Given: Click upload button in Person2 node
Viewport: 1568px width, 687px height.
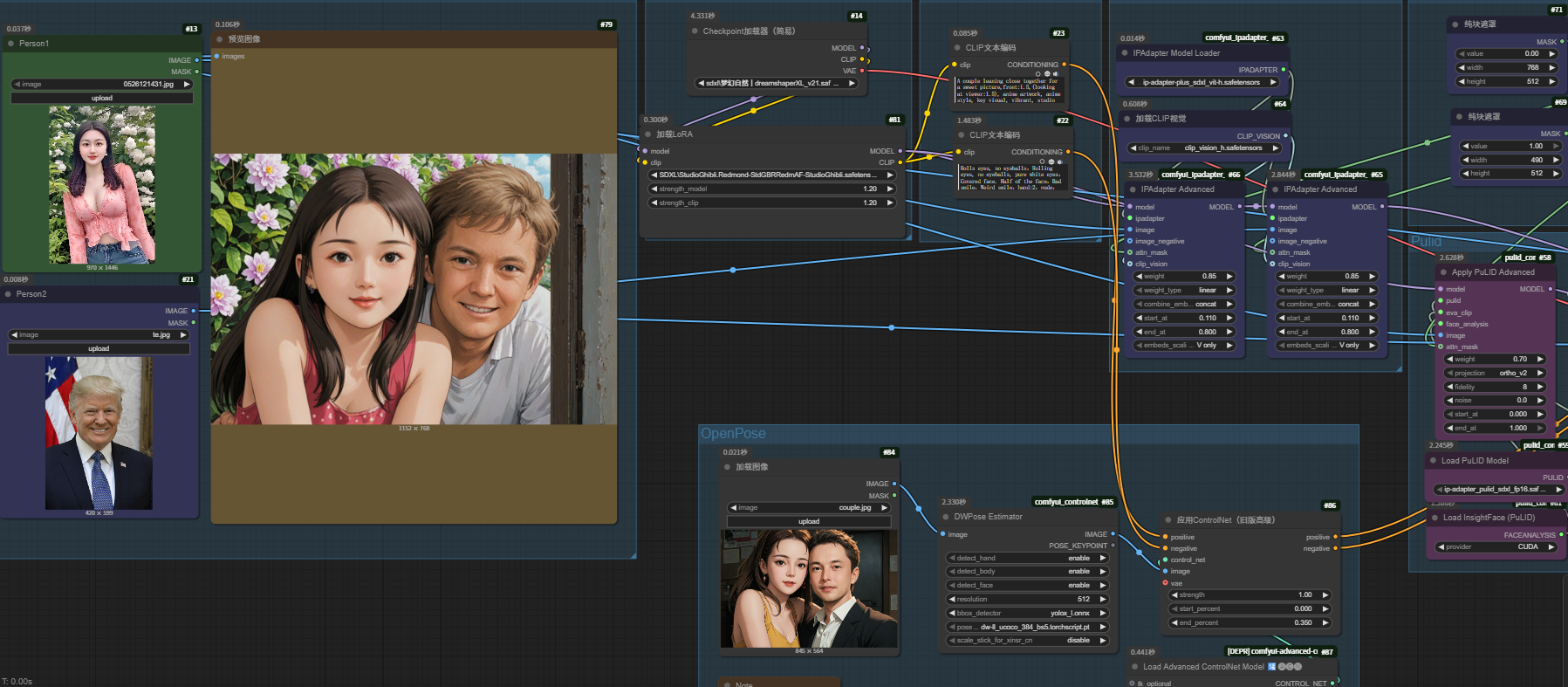Looking at the screenshot, I should (x=99, y=348).
